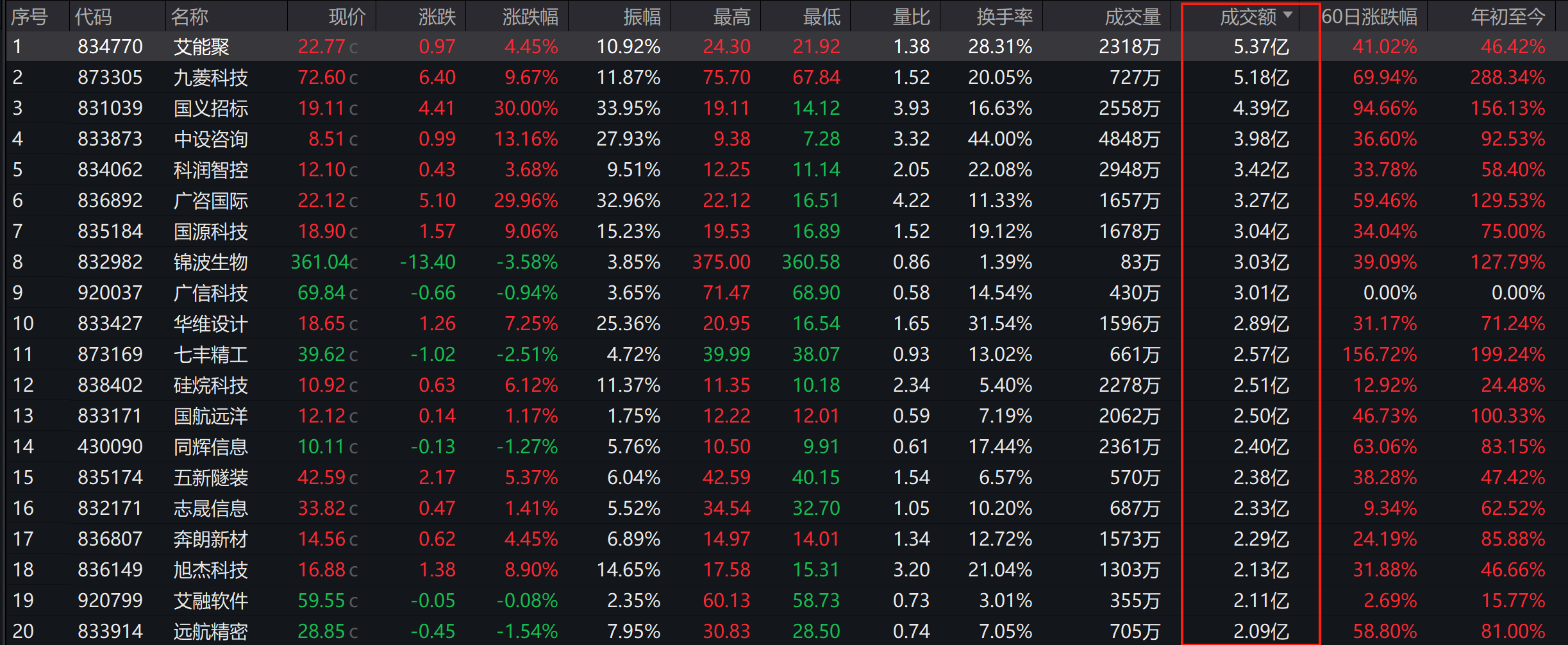Sort by 最低 column header

[821, 17]
